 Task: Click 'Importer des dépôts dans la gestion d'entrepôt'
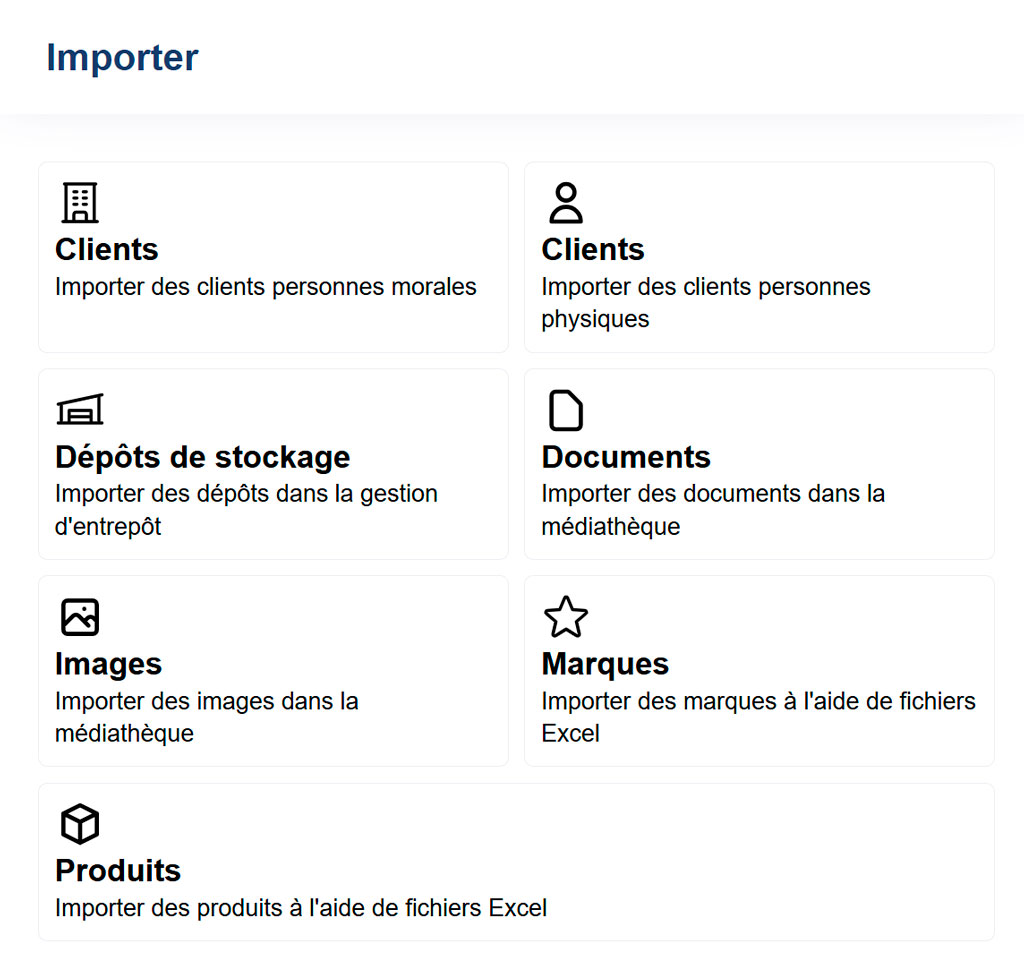pos(246,510)
